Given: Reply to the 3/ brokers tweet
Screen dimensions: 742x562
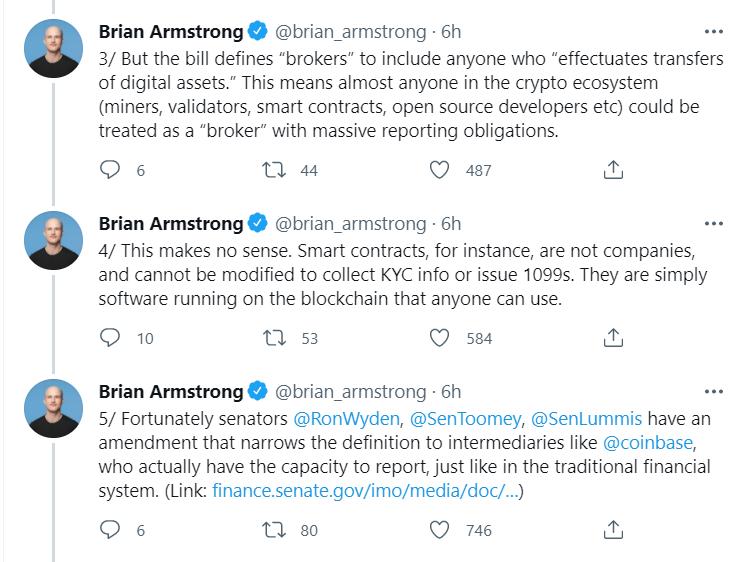Looking at the screenshot, I should click(110, 170).
